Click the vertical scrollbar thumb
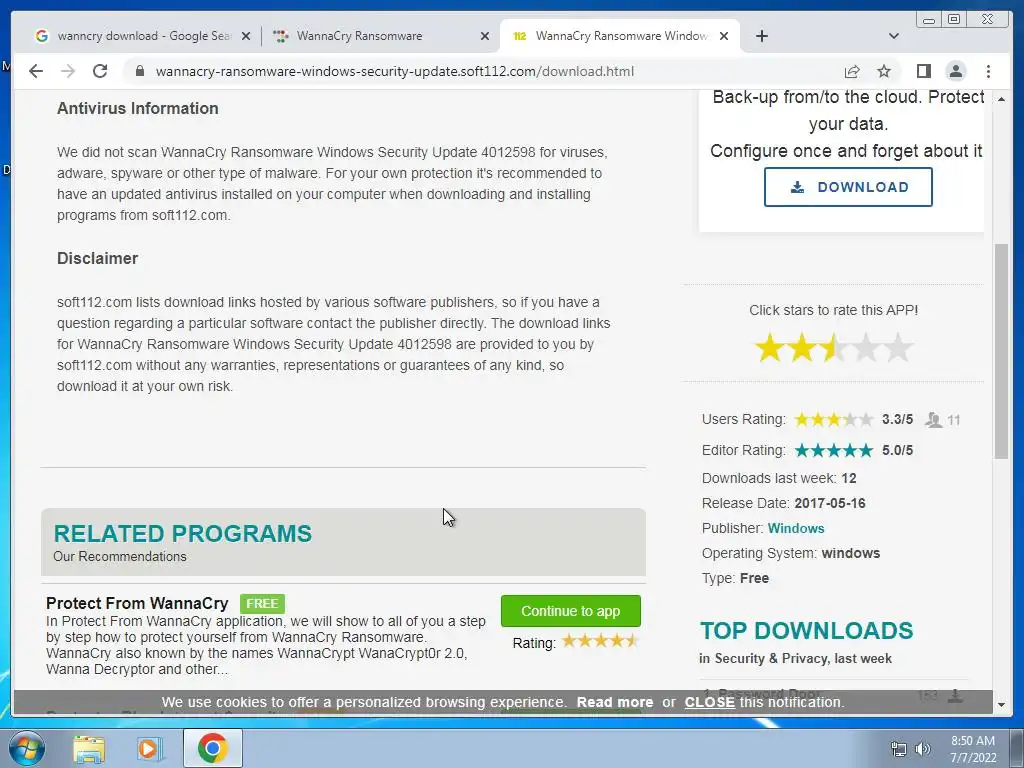The width and height of the screenshot is (1024, 768). click(x=1001, y=351)
